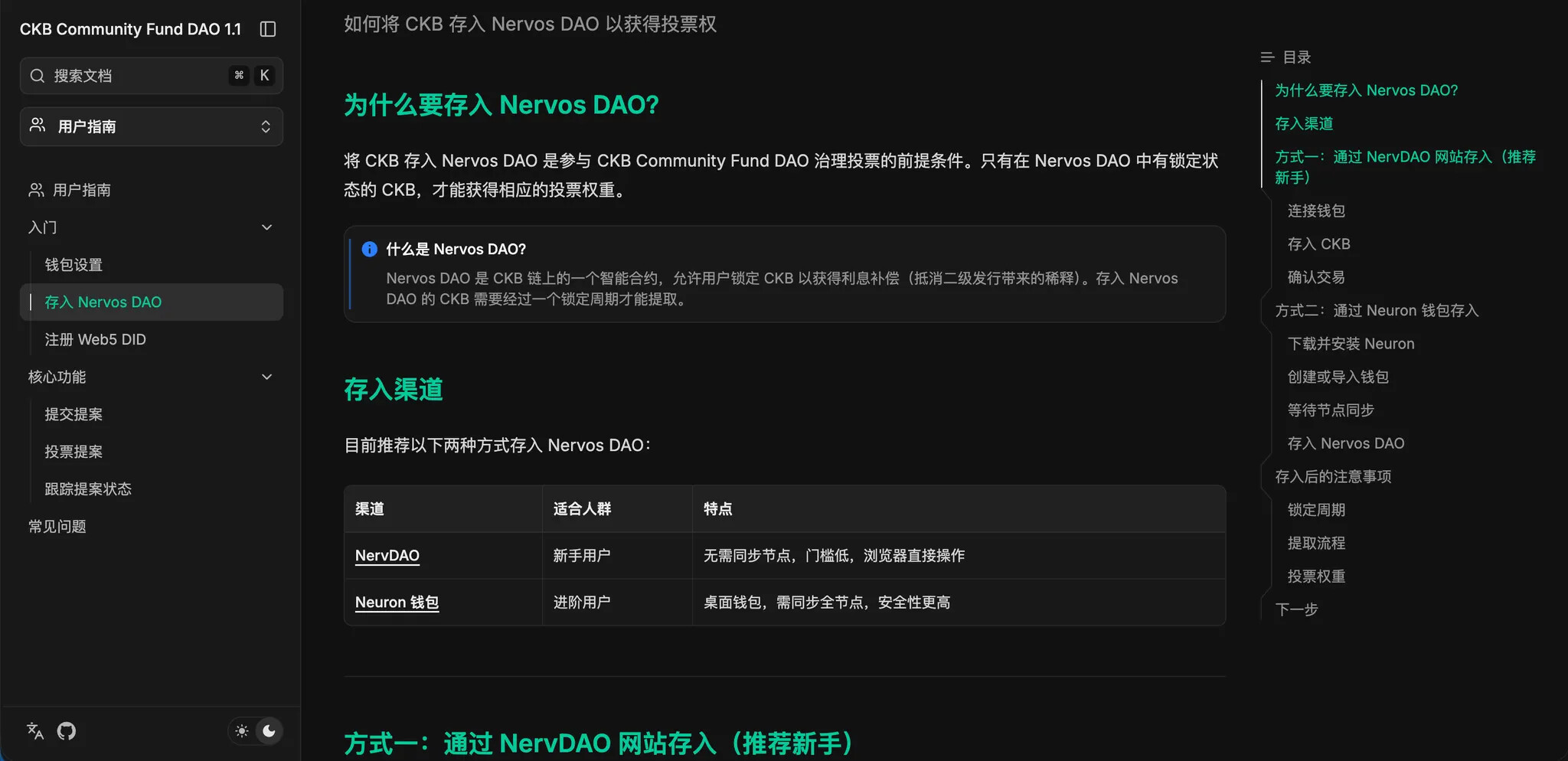Open the Neuron 钱包 link in the table
The image size is (1568, 761).
[397, 603]
